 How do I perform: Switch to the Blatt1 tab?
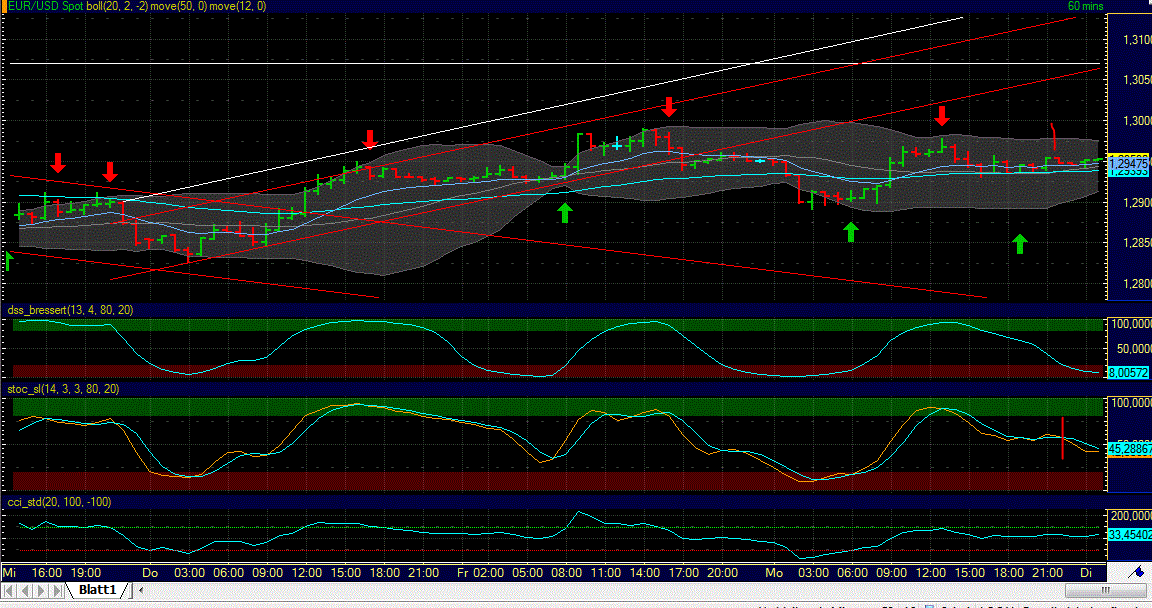click(98, 589)
